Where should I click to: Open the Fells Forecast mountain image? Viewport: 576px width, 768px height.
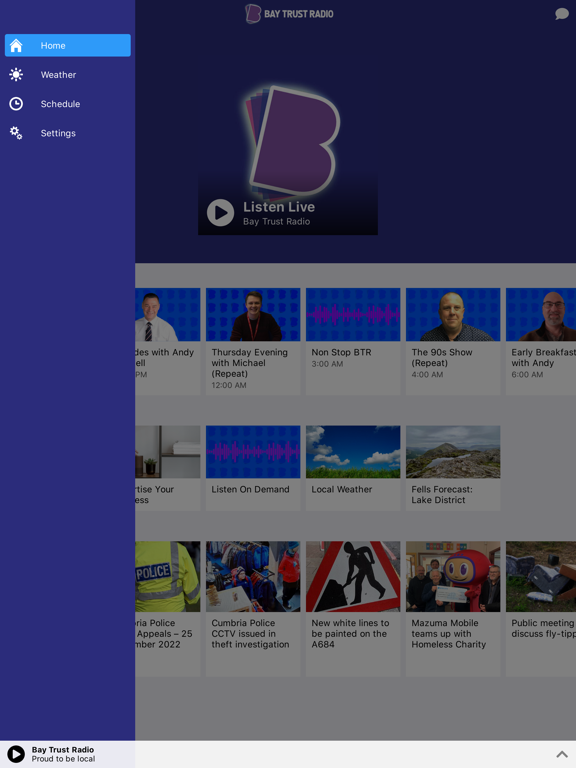pos(453,452)
